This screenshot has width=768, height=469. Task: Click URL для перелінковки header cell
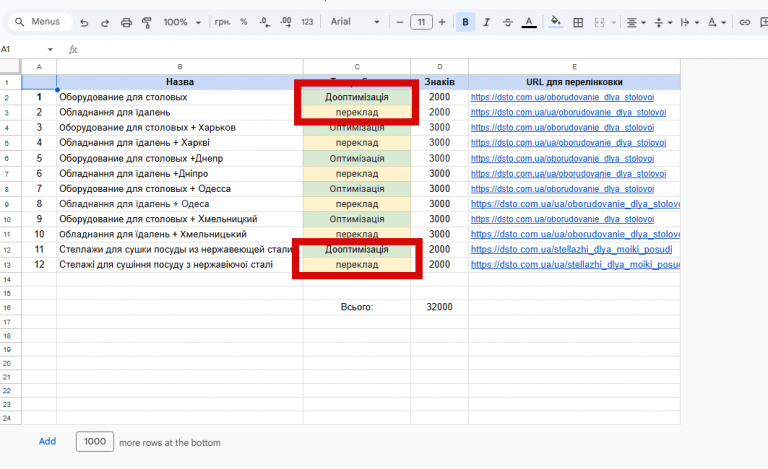coord(574,82)
